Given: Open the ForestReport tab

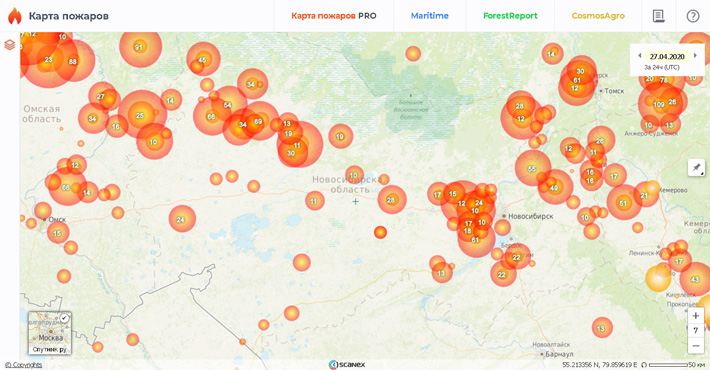Looking at the screenshot, I should 510,16.
